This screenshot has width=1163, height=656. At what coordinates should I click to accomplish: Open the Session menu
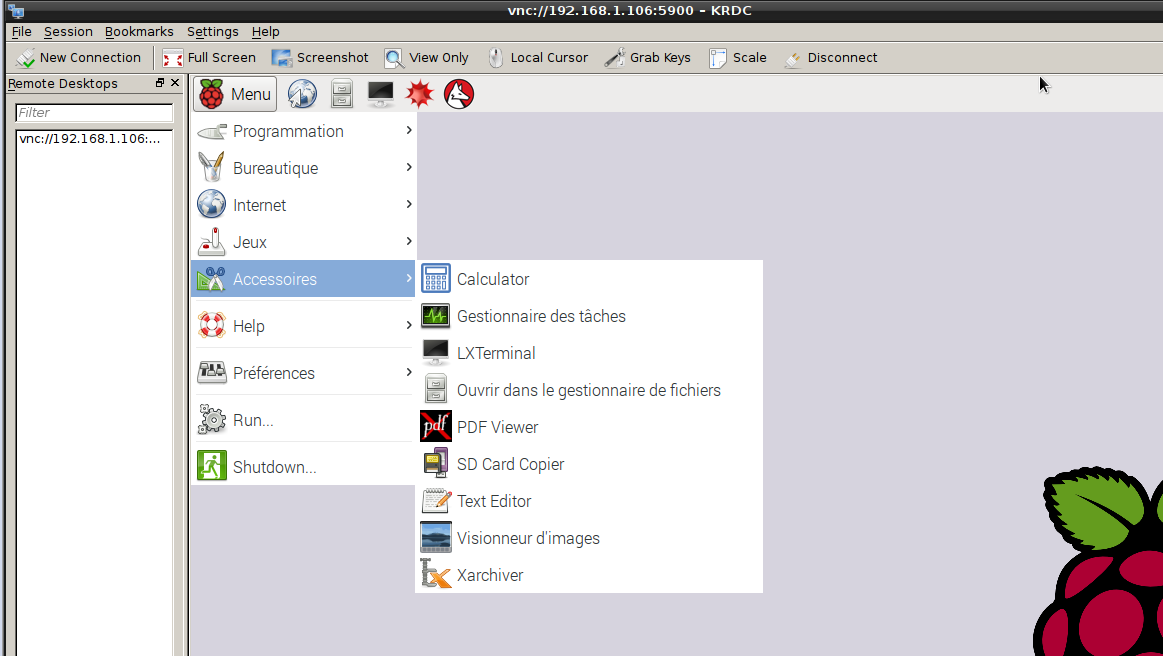(68, 31)
